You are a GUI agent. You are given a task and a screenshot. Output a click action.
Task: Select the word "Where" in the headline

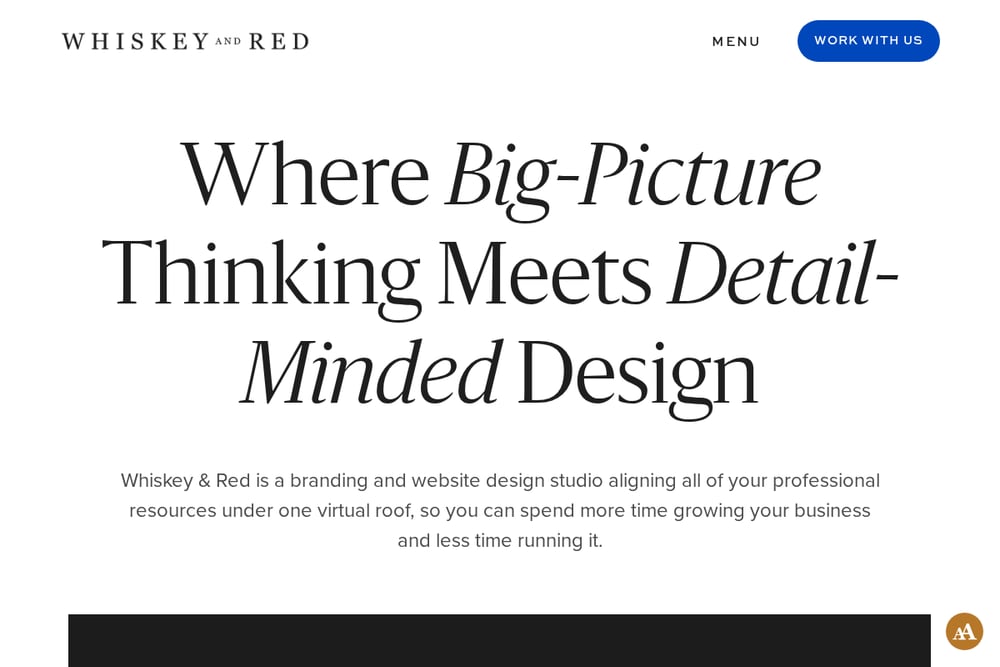click(x=305, y=175)
